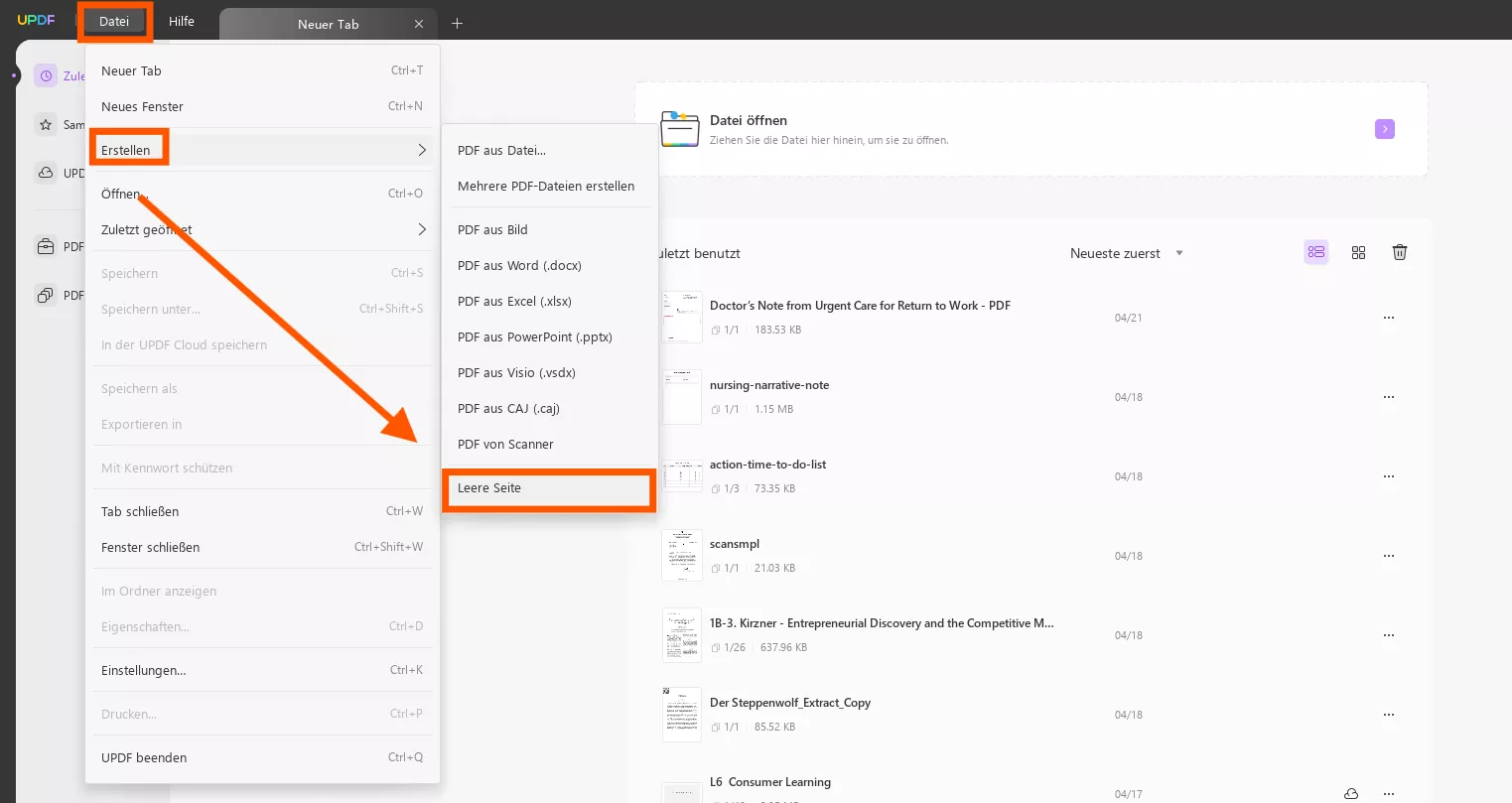Image resolution: width=1512 pixels, height=803 pixels.
Task: Open the Hilfe menu
Action: point(182,21)
